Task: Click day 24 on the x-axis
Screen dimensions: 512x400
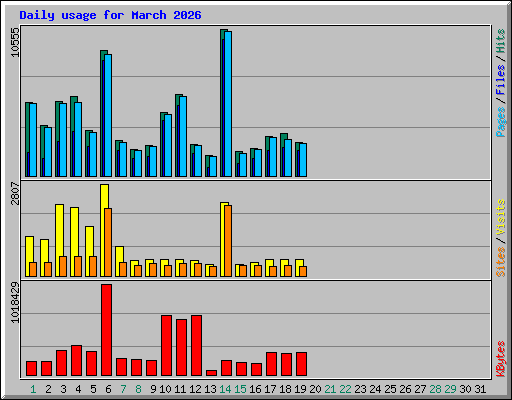Action: coord(375,389)
